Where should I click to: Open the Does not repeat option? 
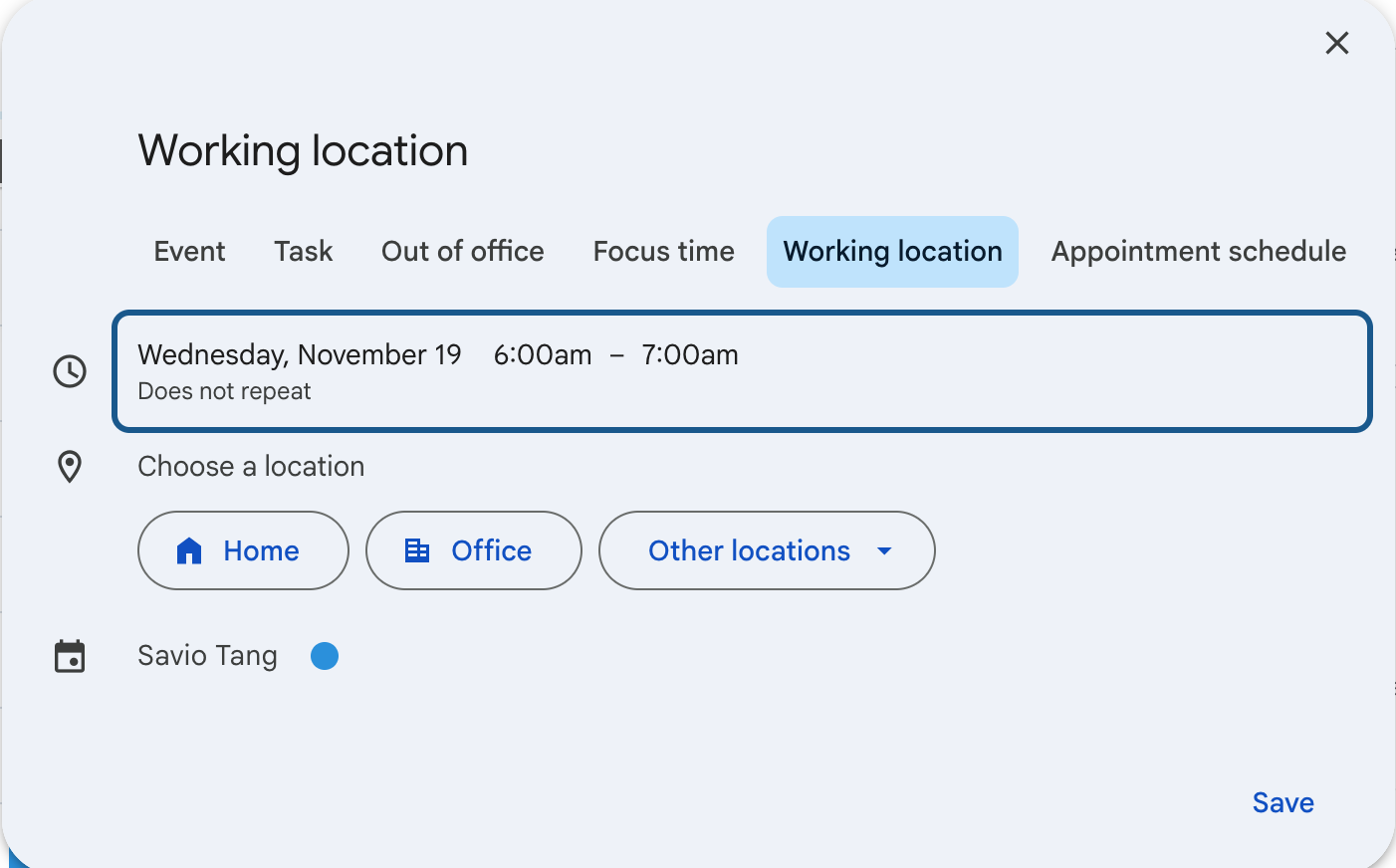click(x=224, y=391)
